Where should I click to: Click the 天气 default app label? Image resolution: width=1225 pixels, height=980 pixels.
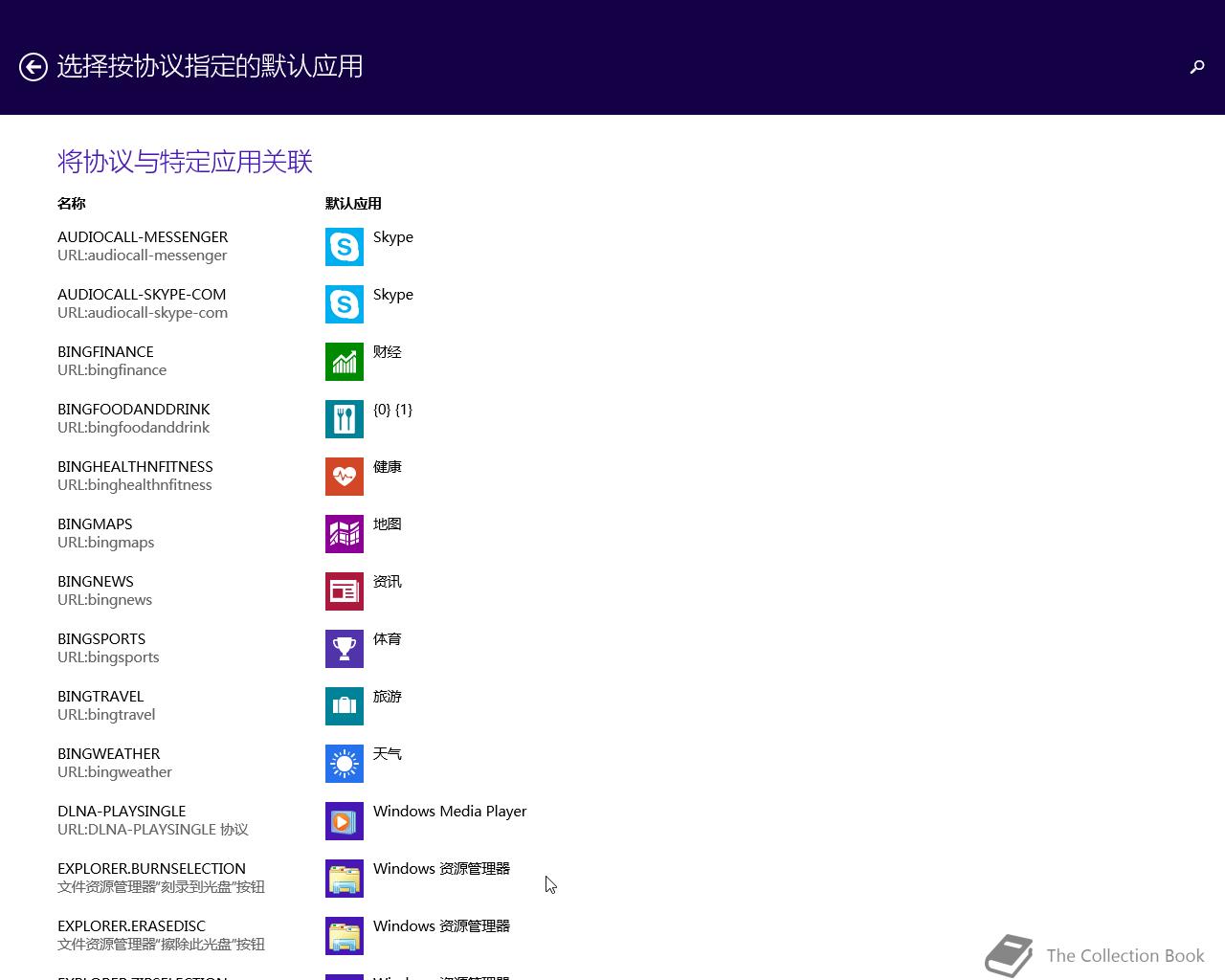(x=388, y=754)
